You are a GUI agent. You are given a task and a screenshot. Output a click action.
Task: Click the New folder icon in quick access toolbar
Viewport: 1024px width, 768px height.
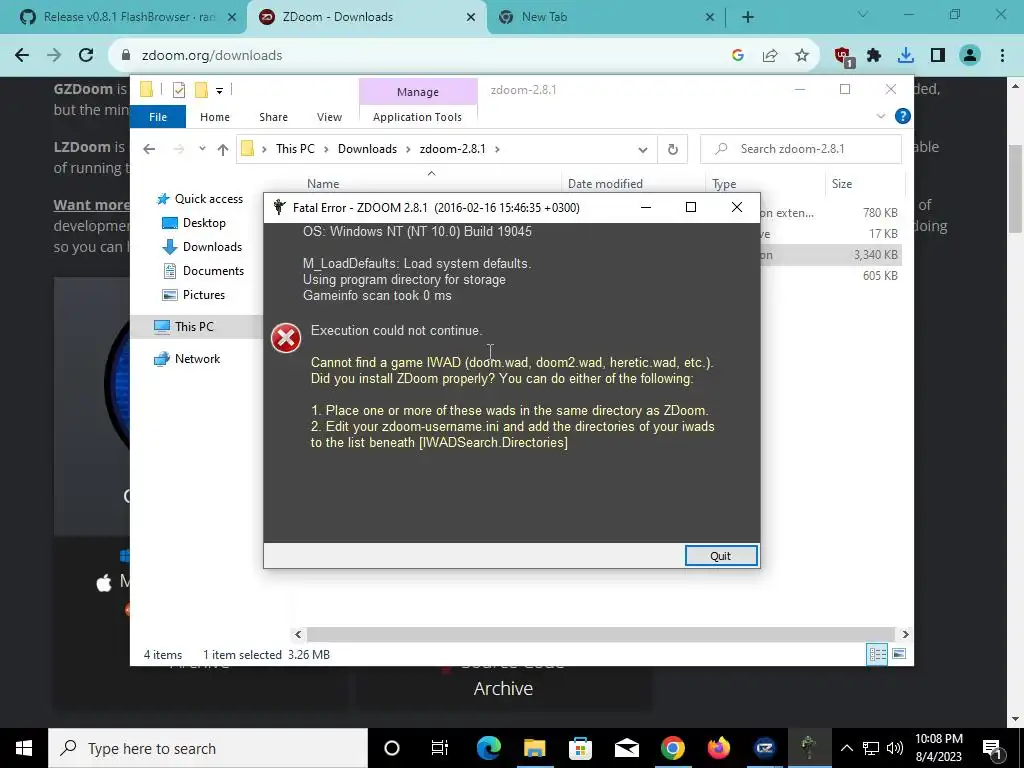pyautogui.click(x=201, y=90)
